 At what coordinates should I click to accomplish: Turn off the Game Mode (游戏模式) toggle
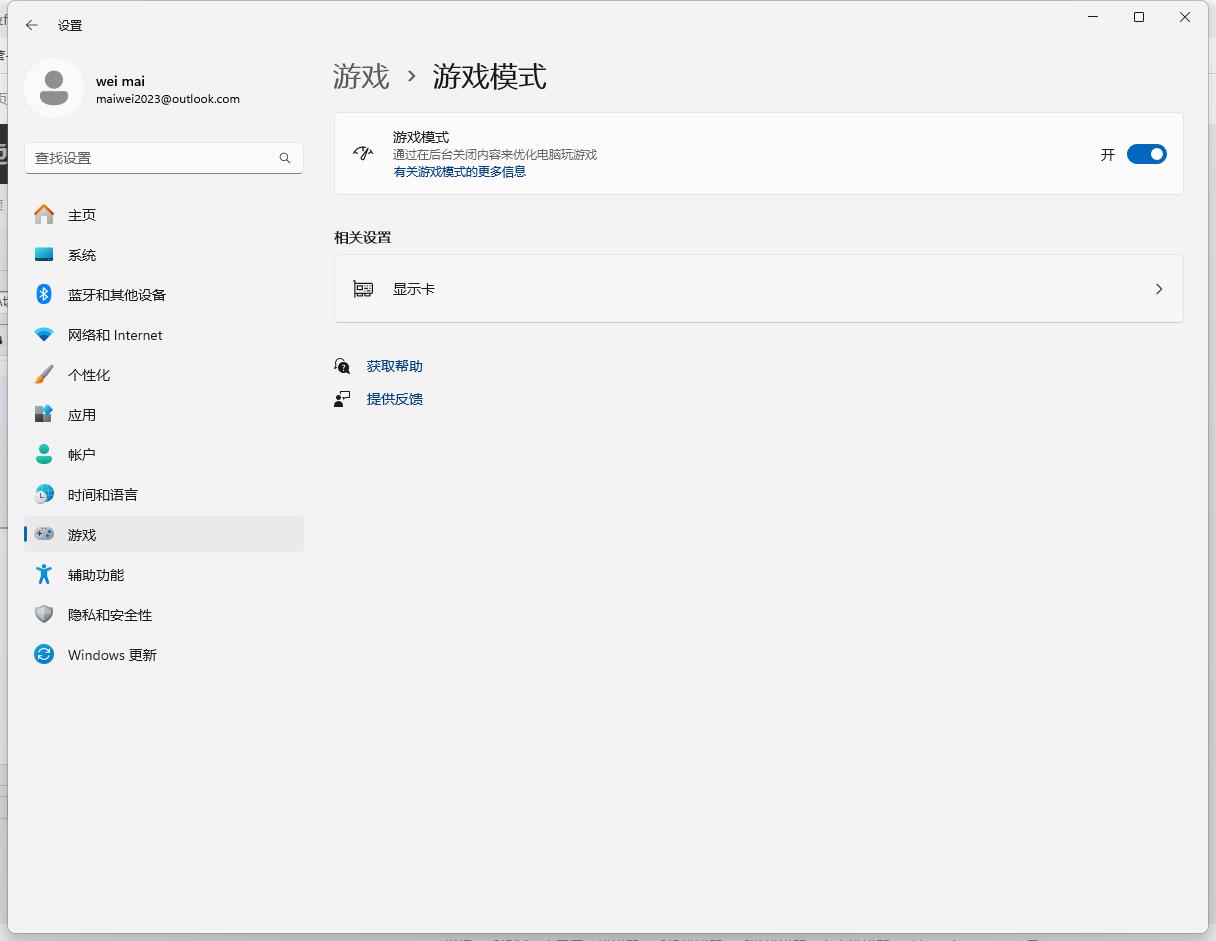point(1146,154)
